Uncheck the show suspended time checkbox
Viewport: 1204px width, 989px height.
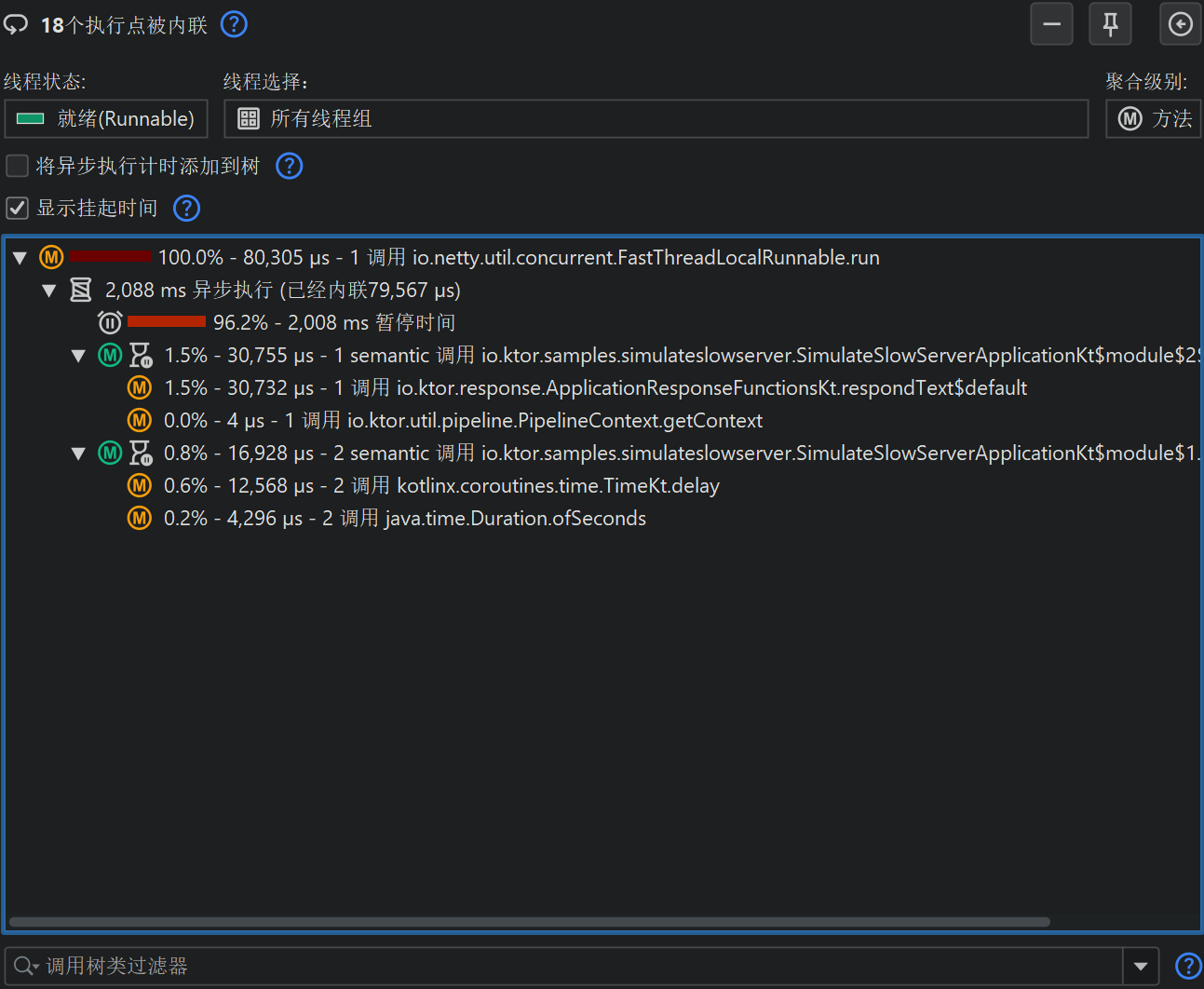18,208
